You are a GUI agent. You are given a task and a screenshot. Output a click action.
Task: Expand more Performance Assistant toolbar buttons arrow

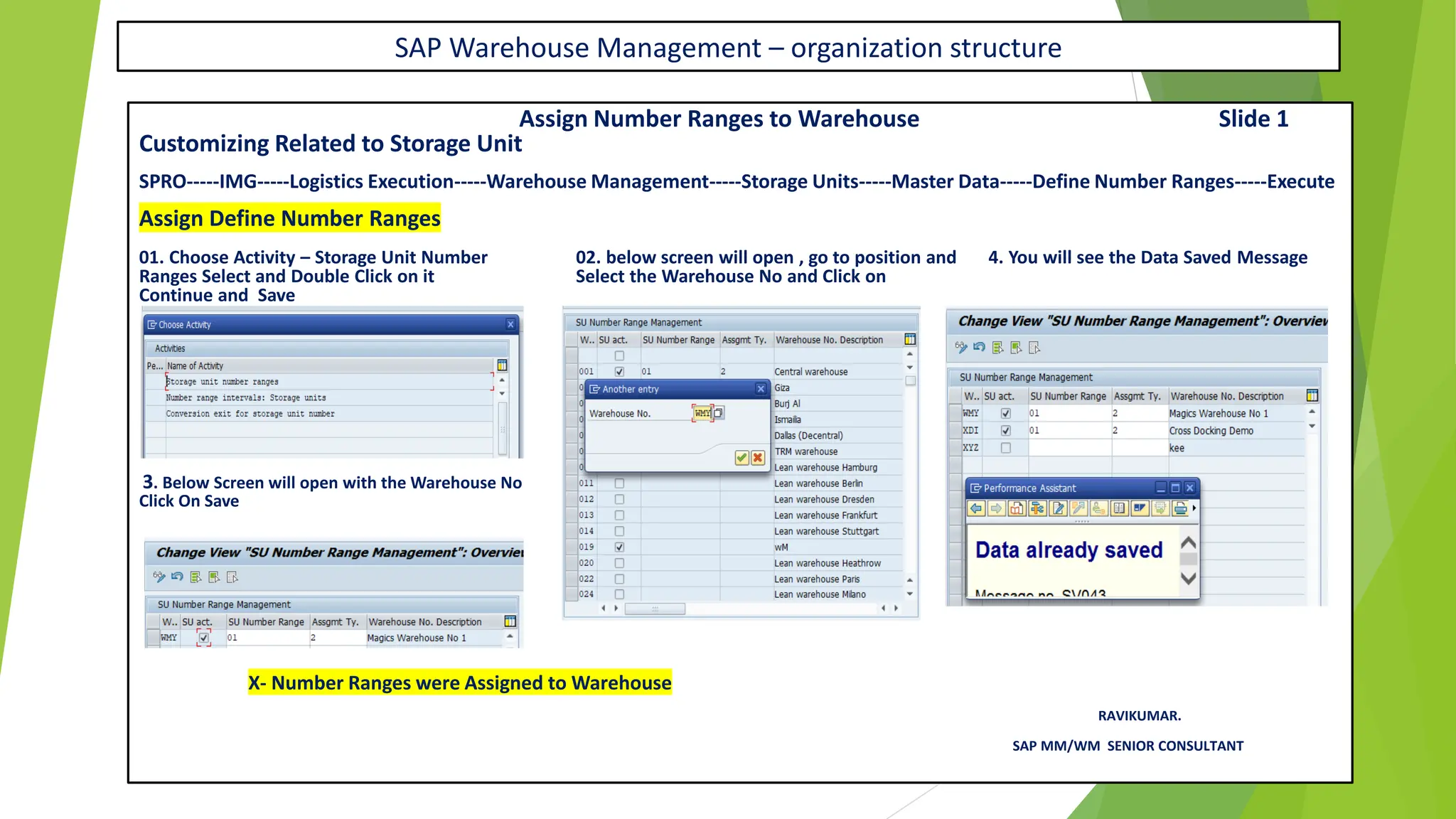(x=1194, y=508)
